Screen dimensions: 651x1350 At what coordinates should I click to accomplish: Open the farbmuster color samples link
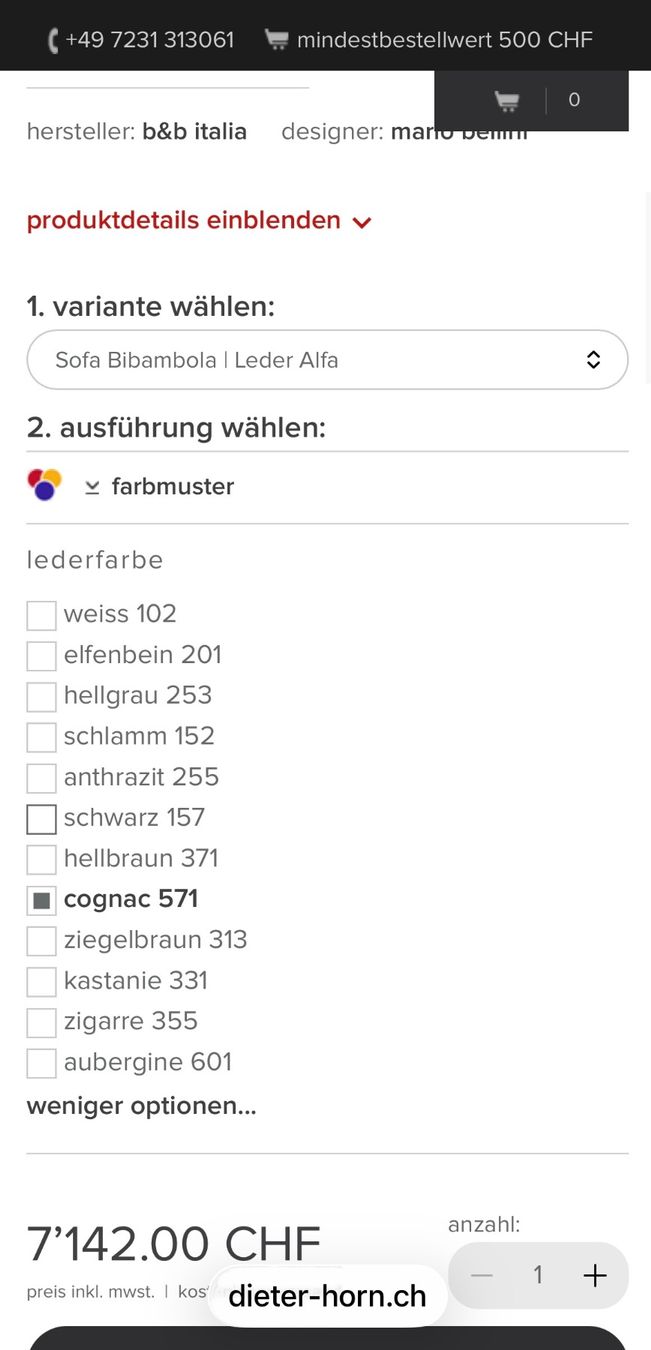[173, 487]
